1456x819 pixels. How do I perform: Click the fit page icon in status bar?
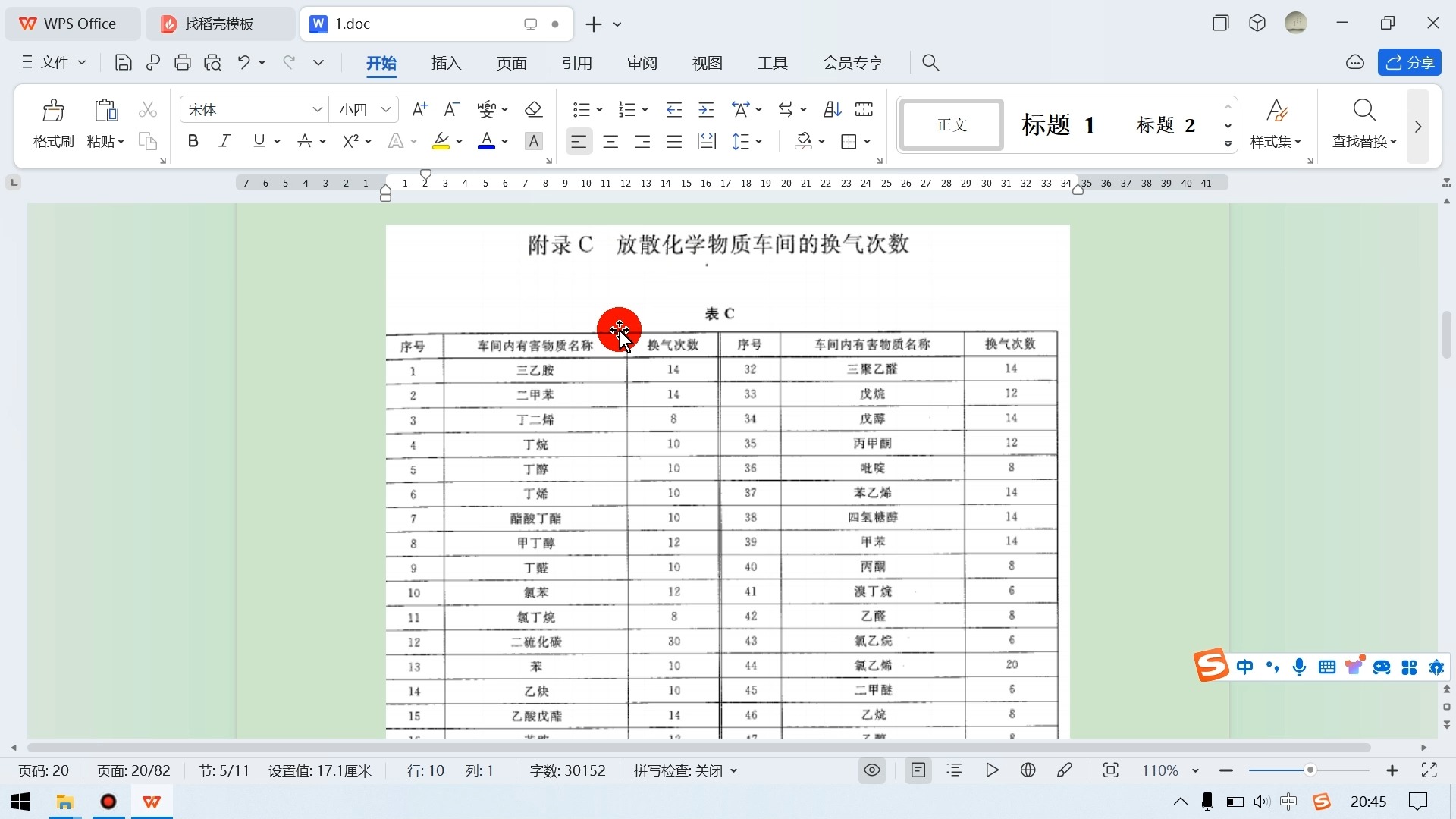click(x=1111, y=770)
